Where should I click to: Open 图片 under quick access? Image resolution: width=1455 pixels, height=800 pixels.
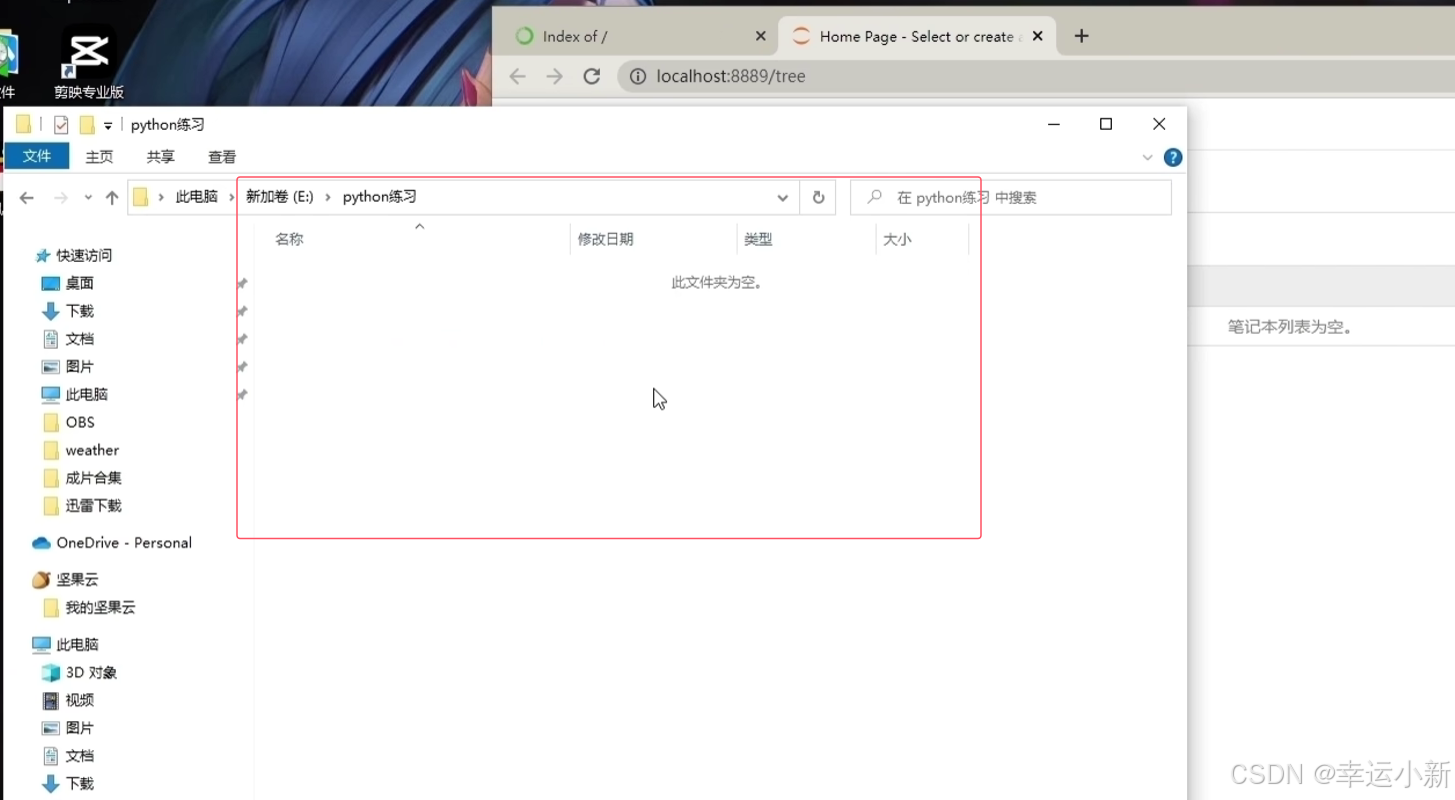[79, 367]
